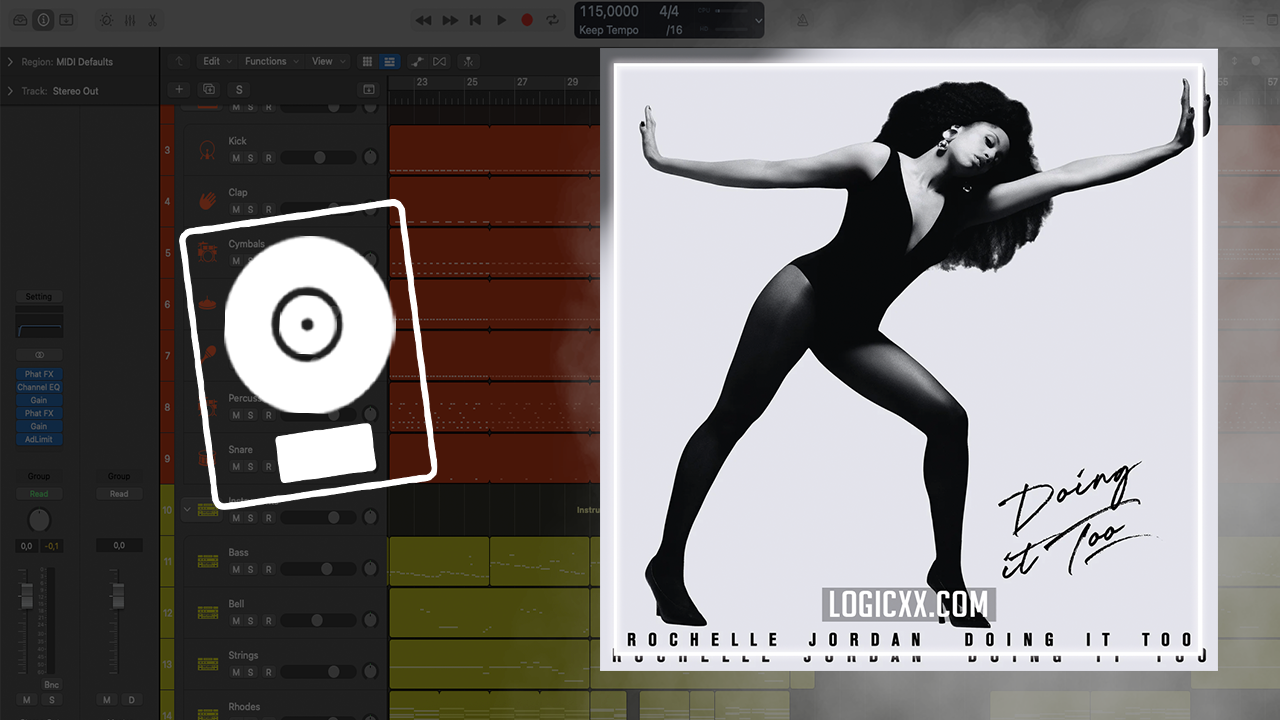The height and width of the screenshot is (720, 1280).
Task: Click the Bass instrument keyboard icon
Action: (208, 562)
